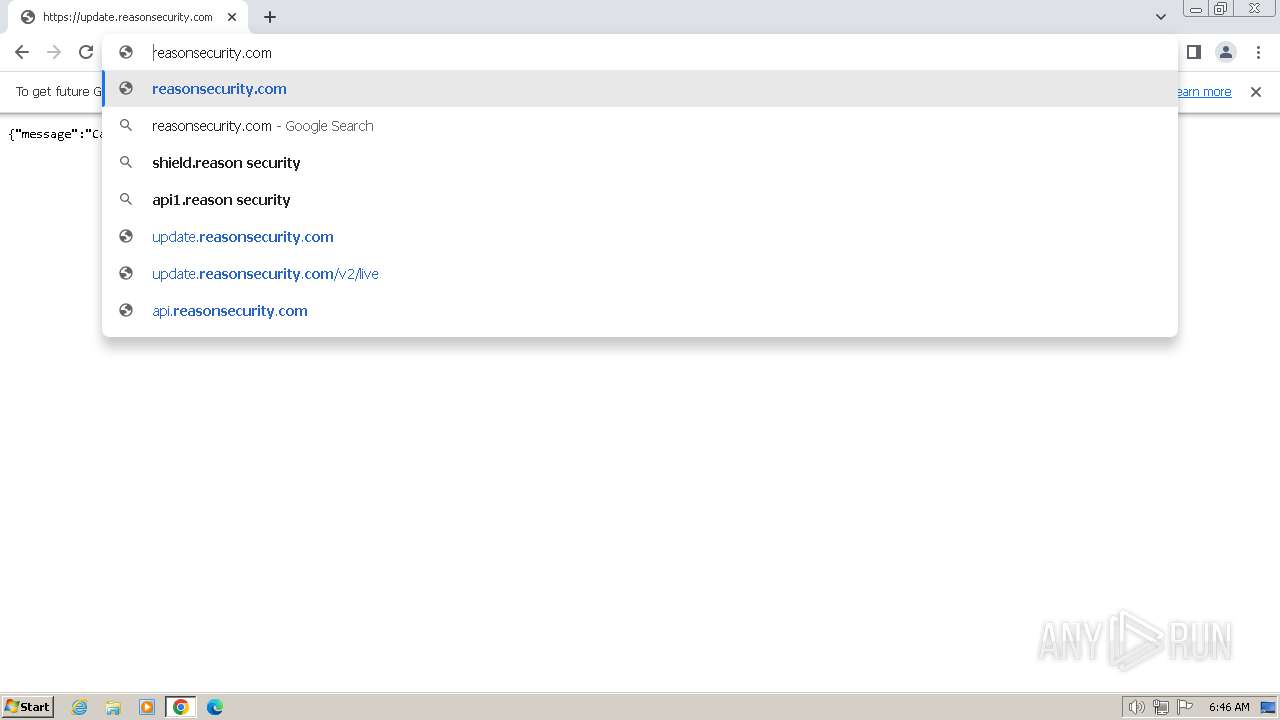Click the address bar text field
The height and width of the screenshot is (720, 1280).
[x=640, y=52]
